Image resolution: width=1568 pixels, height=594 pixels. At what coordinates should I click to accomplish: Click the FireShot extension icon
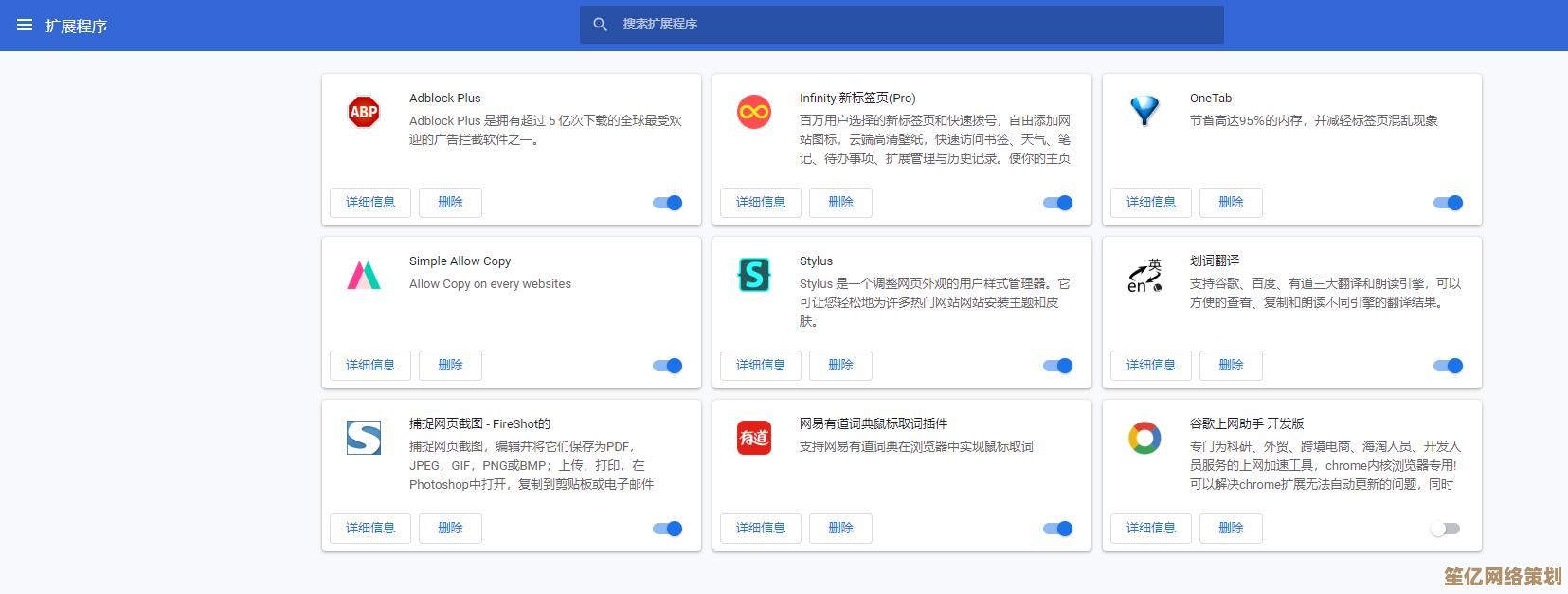click(364, 439)
